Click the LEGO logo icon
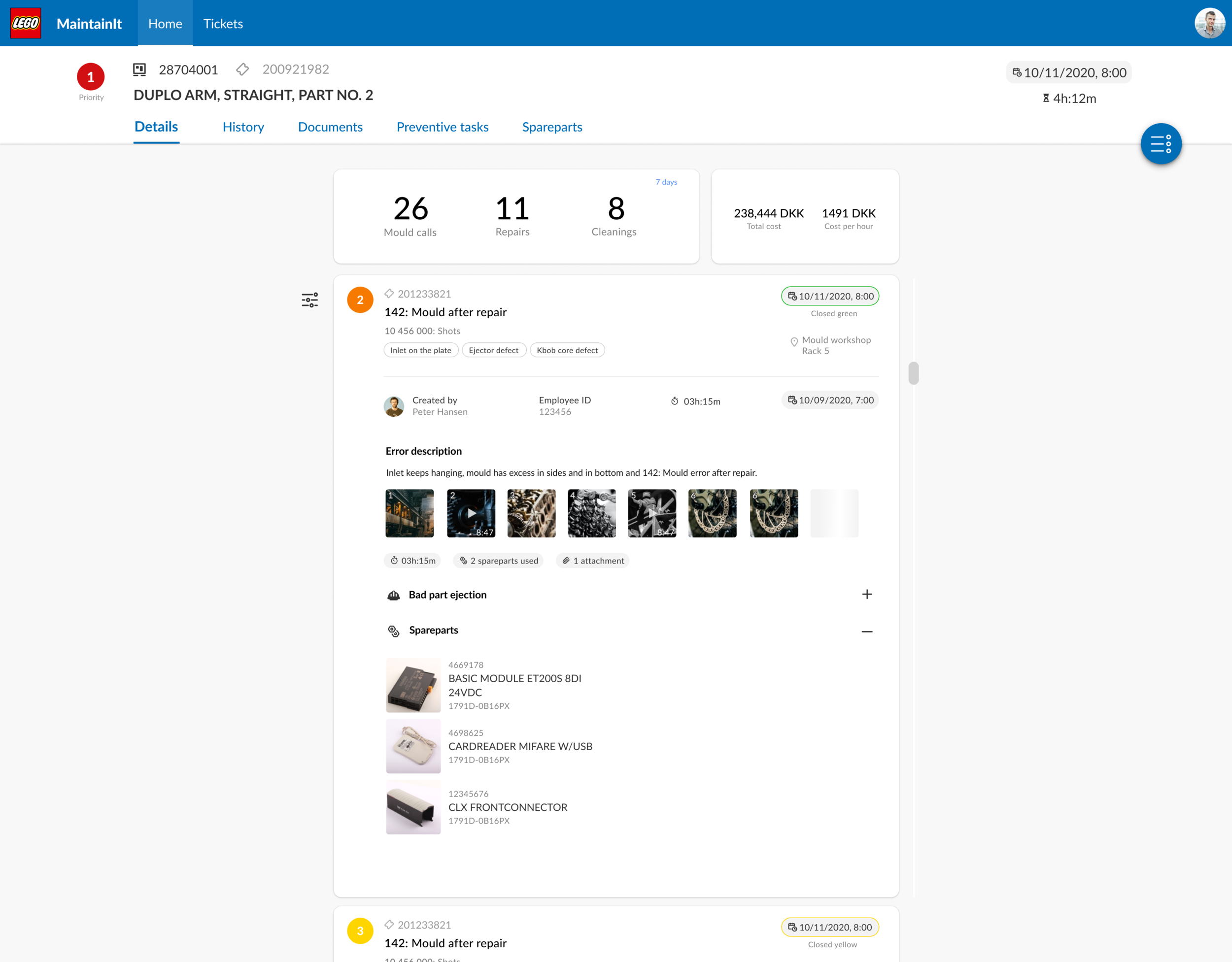The height and width of the screenshot is (962, 1232). tap(26, 23)
